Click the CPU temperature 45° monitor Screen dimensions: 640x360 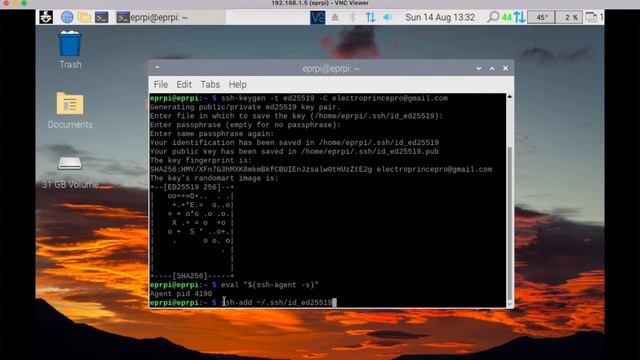point(541,17)
